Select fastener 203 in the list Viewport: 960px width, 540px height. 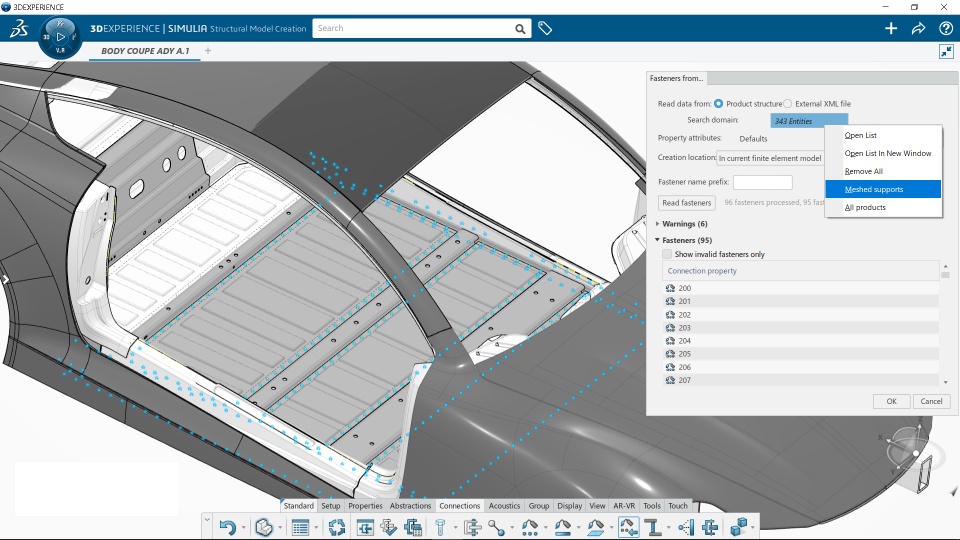click(x=801, y=328)
